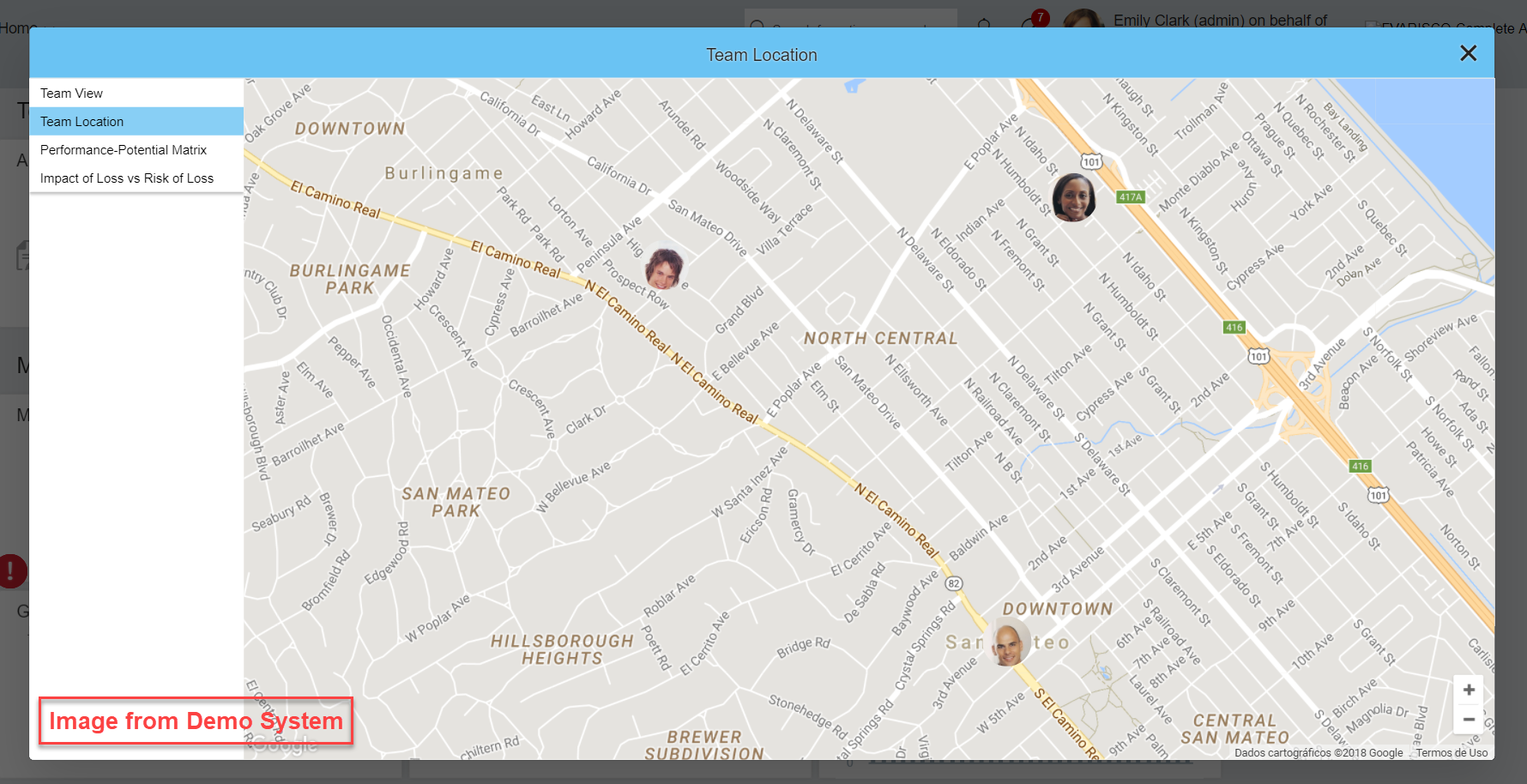Image resolution: width=1527 pixels, height=784 pixels.
Task: Open Performance-Potential Matrix view
Action: coord(136,149)
